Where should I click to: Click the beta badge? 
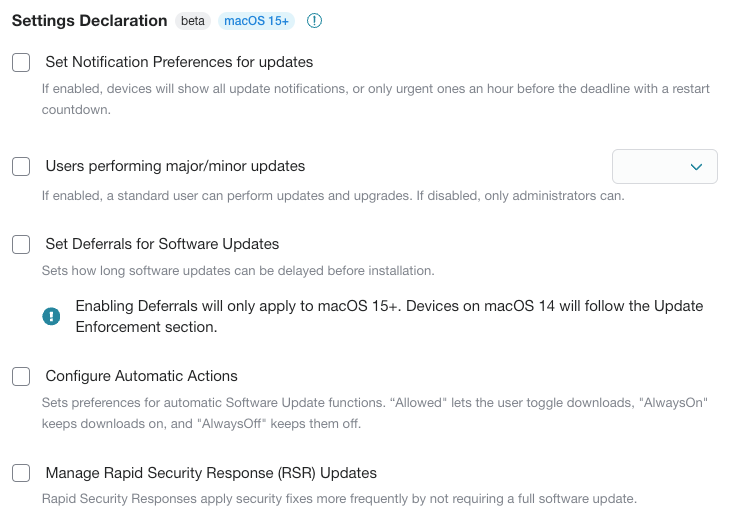coord(193,21)
